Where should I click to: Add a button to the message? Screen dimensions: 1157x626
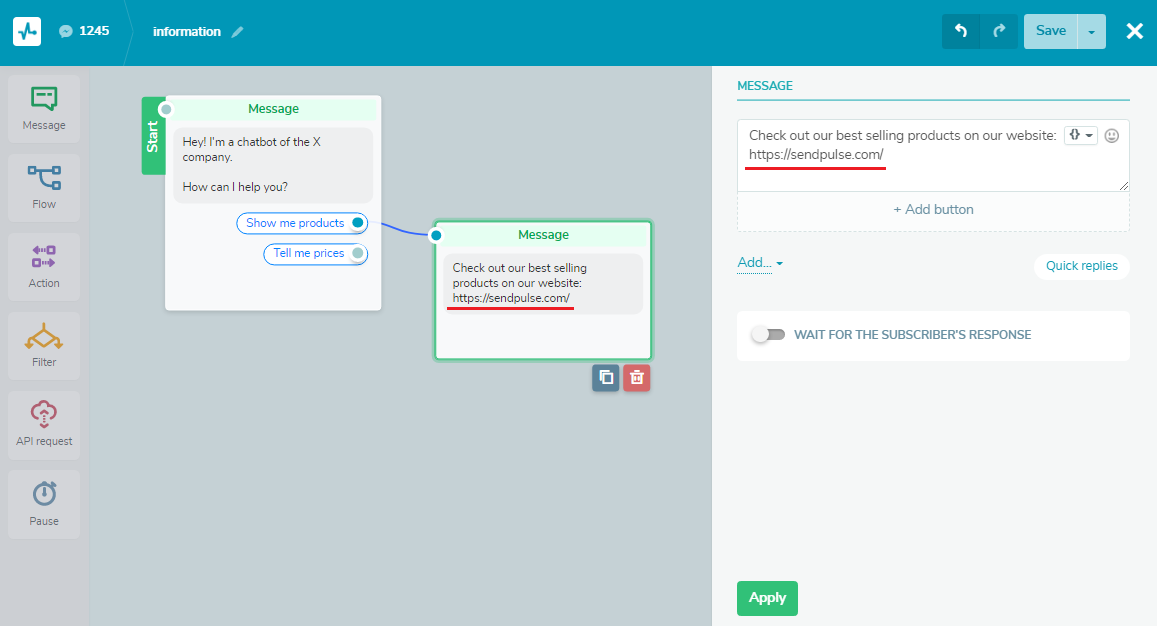933,209
